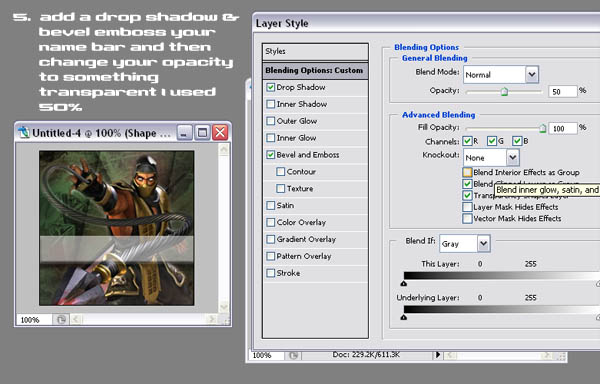Click the Untitled-4 document window icon
Screen dimensions: 600x384
click(24, 133)
